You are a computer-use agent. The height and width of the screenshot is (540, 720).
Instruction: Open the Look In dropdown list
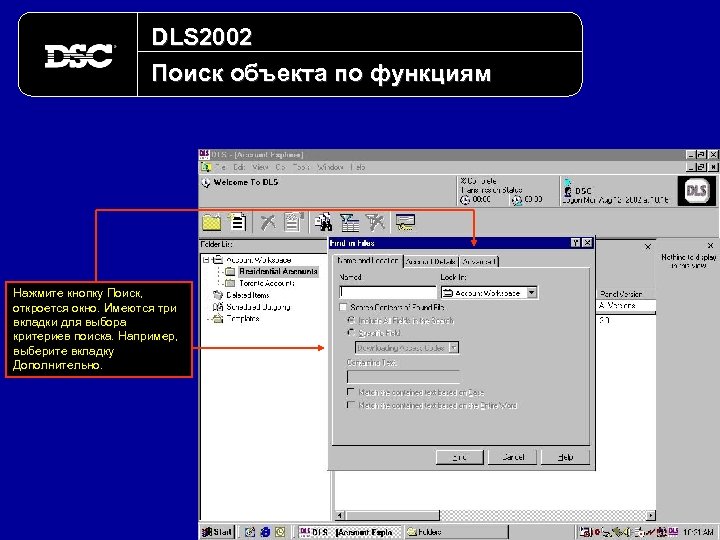pyautogui.click(x=532, y=292)
